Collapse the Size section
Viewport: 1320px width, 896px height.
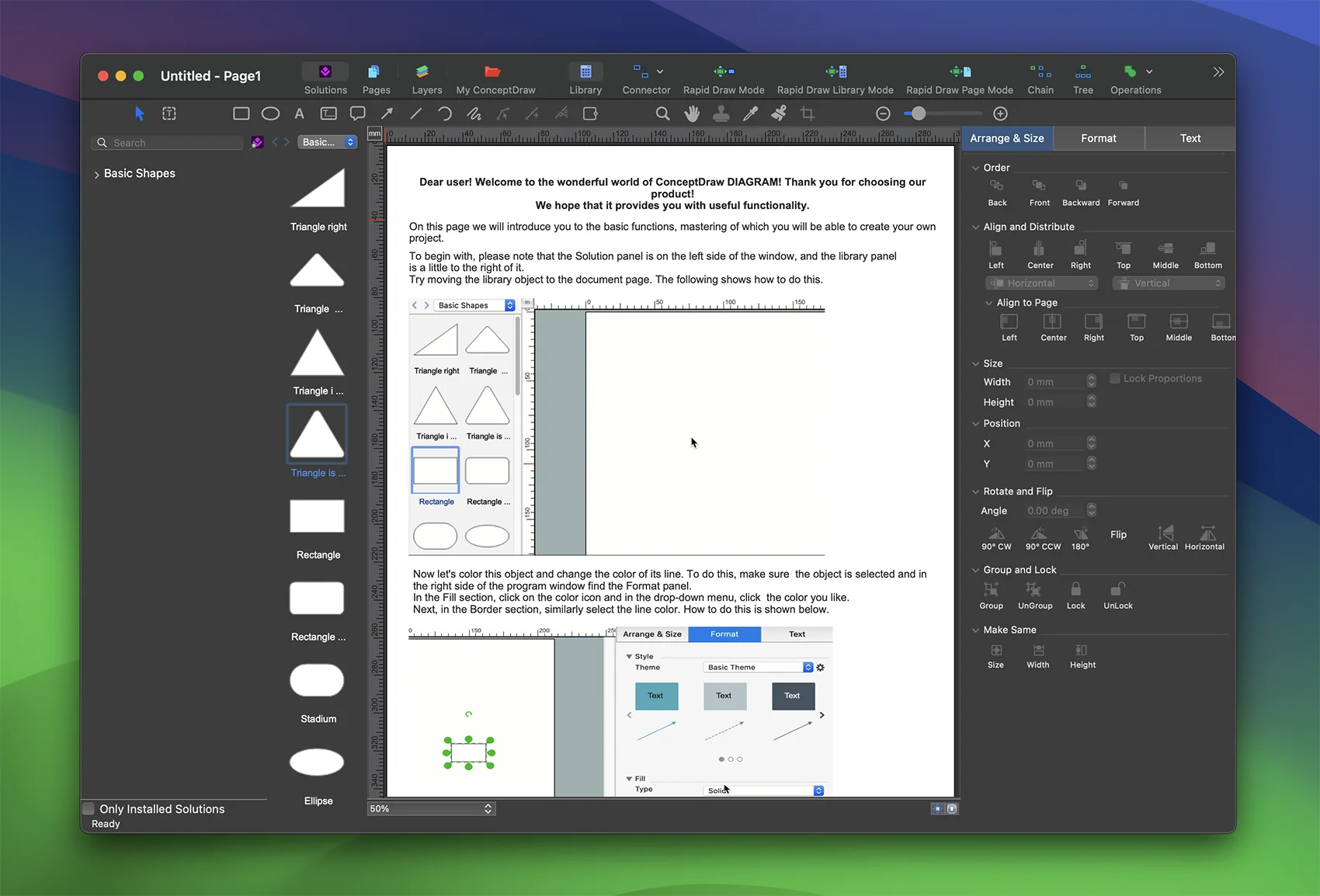[x=975, y=363]
